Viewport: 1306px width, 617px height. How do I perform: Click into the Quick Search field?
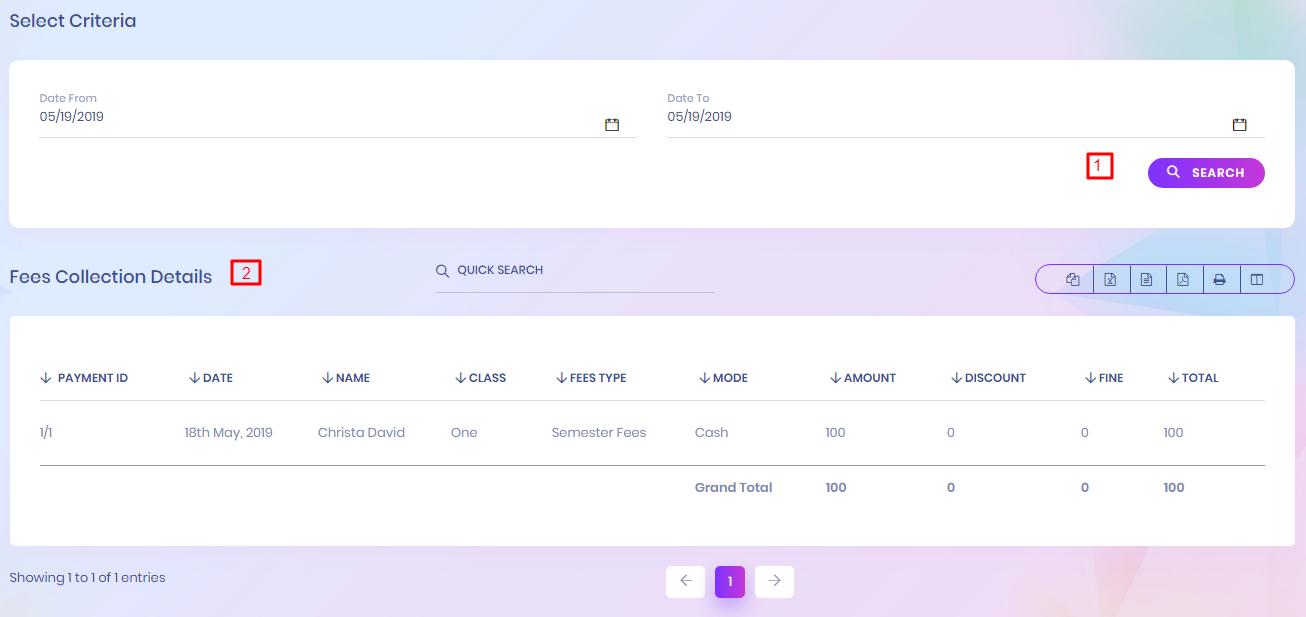[580, 271]
